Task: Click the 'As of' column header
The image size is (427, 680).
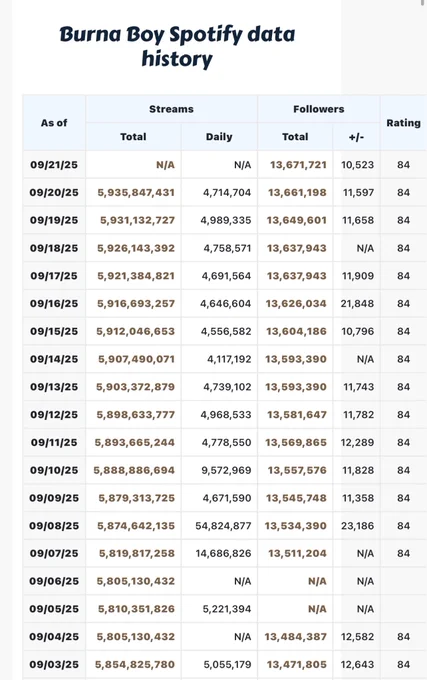Action: (54, 123)
